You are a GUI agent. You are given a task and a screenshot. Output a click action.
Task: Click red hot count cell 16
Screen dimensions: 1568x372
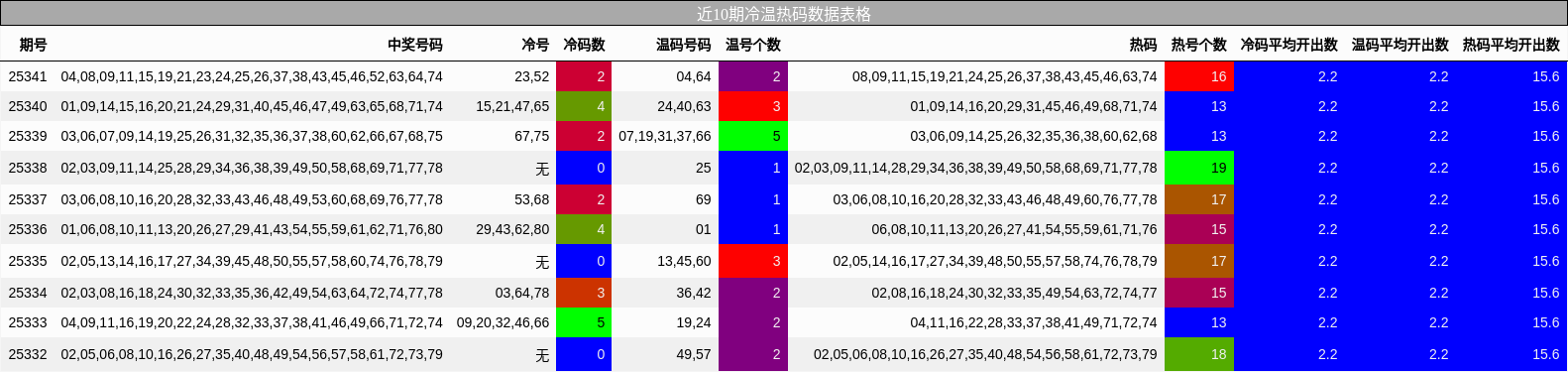[1199, 76]
